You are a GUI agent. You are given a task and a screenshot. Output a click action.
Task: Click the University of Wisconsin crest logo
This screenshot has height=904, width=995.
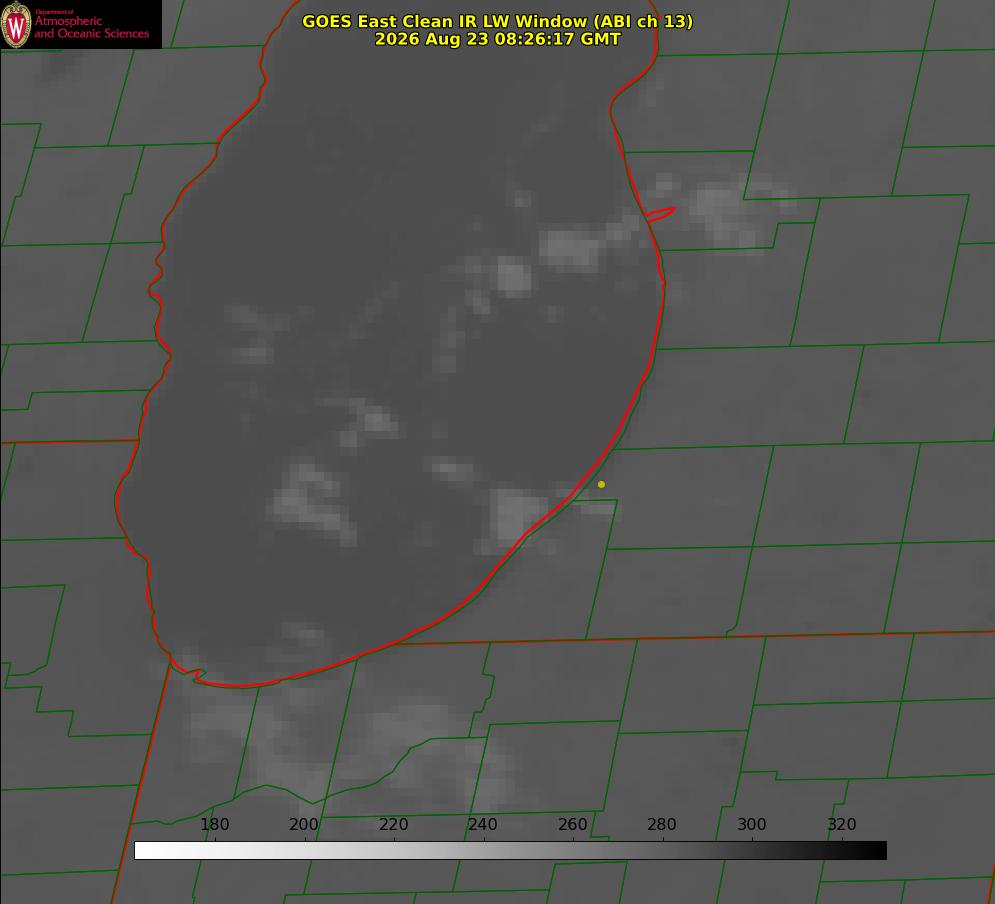point(16,24)
